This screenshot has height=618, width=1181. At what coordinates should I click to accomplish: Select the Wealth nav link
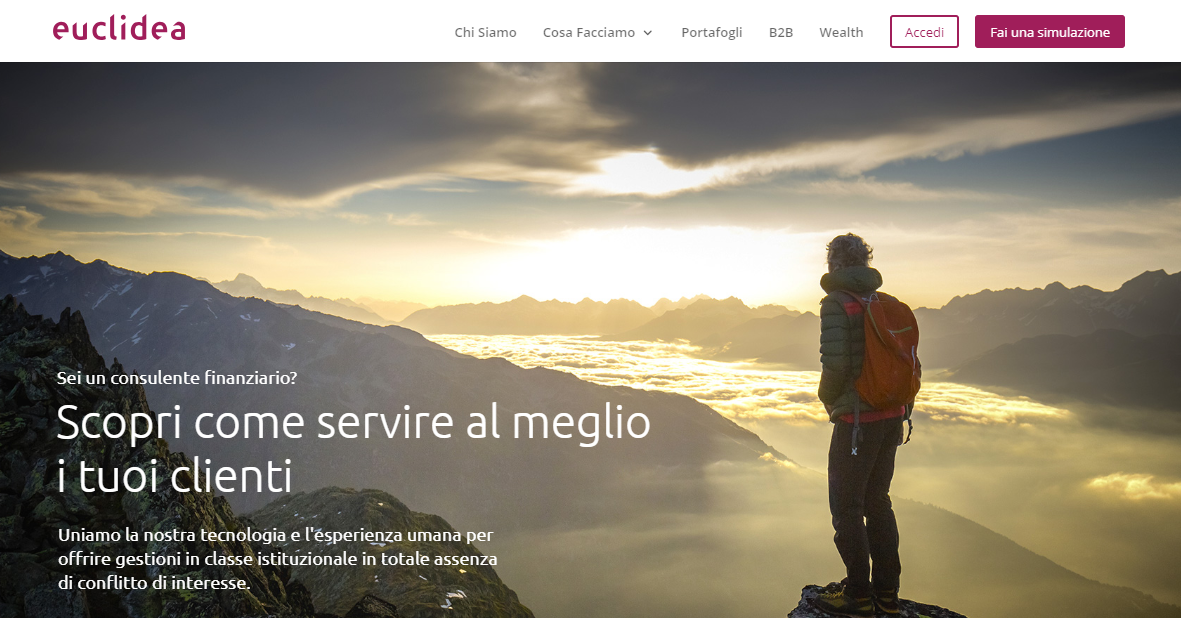841,32
